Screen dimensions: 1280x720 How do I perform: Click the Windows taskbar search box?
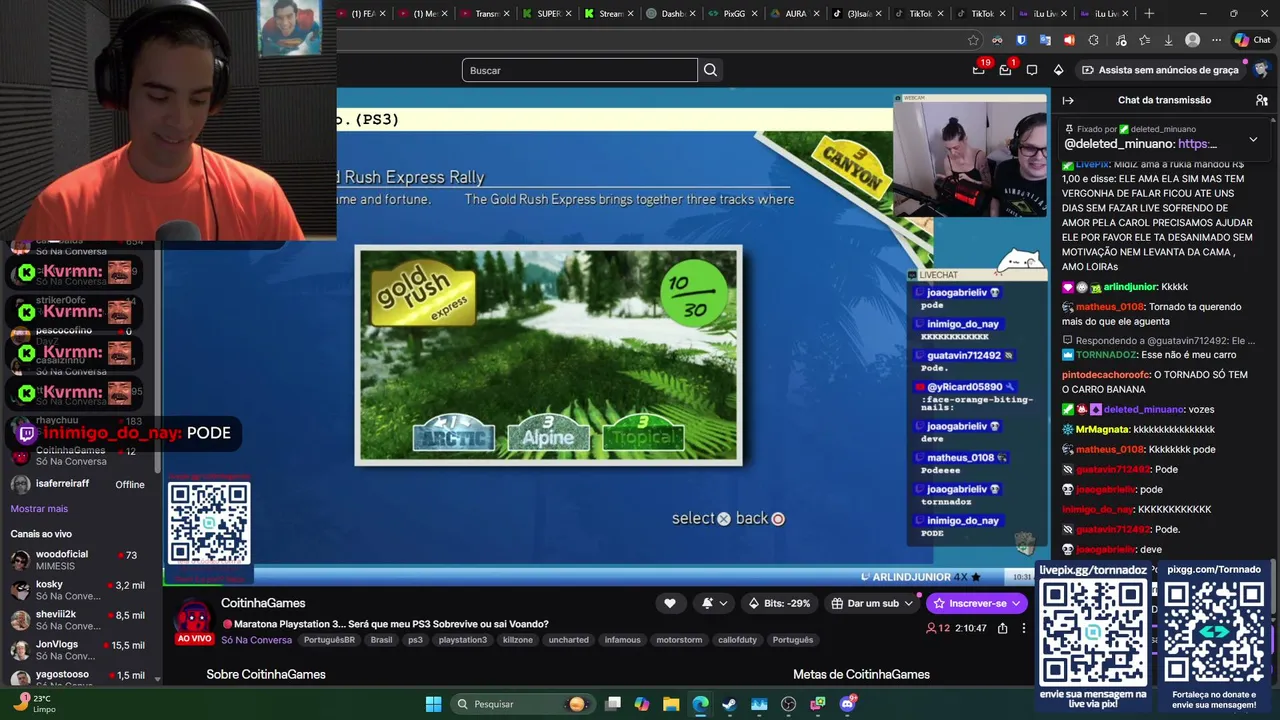pos(522,704)
